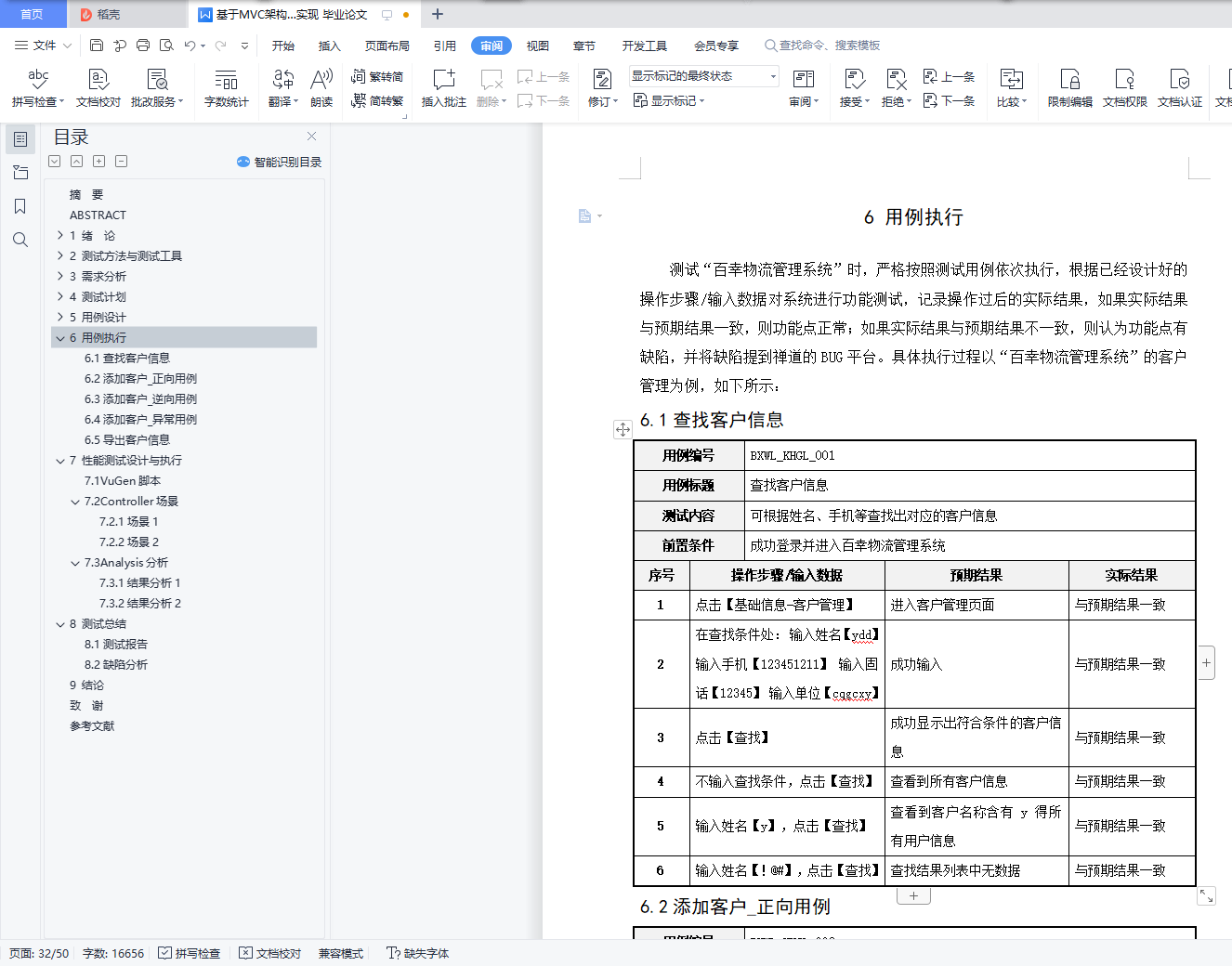Open the 文件 menu

(x=43, y=46)
